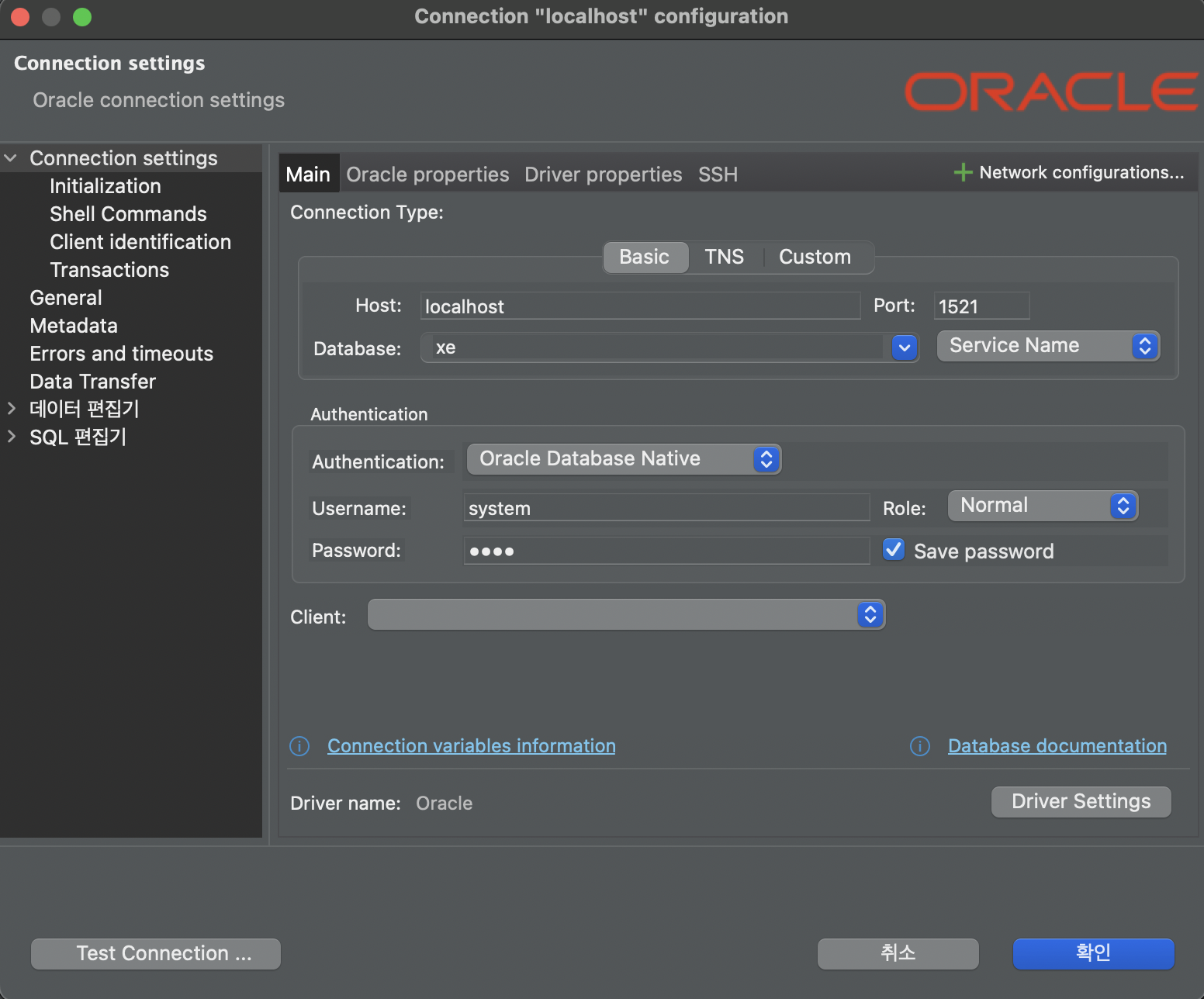Select 데이터 편집기 in the sidebar
Screen dimensions: 1204x999
pyautogui.click(x=84, y=409)
